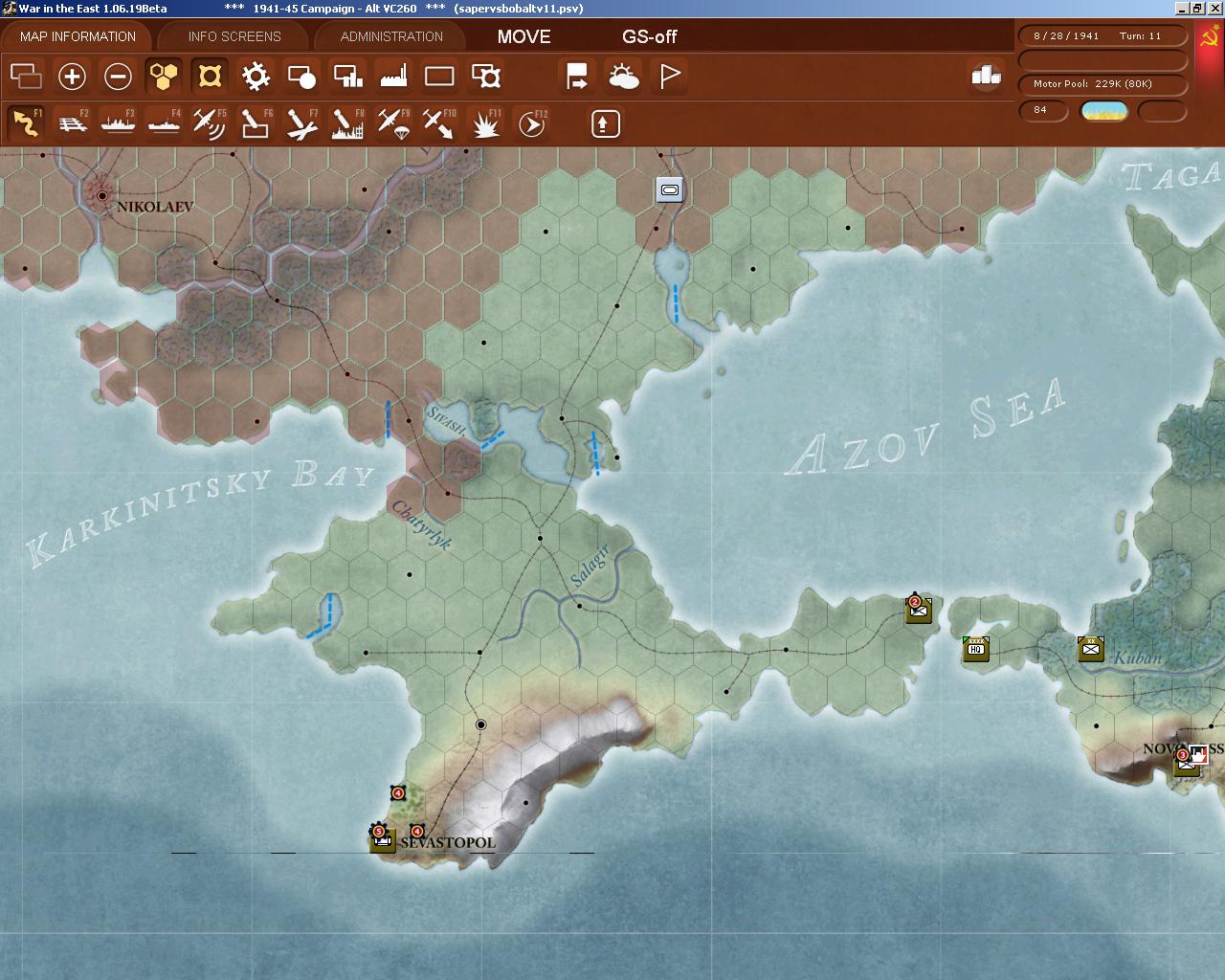Click the rectangle-with-circle toolbar icon
The image size is (1225, 980).
[301, 76]
